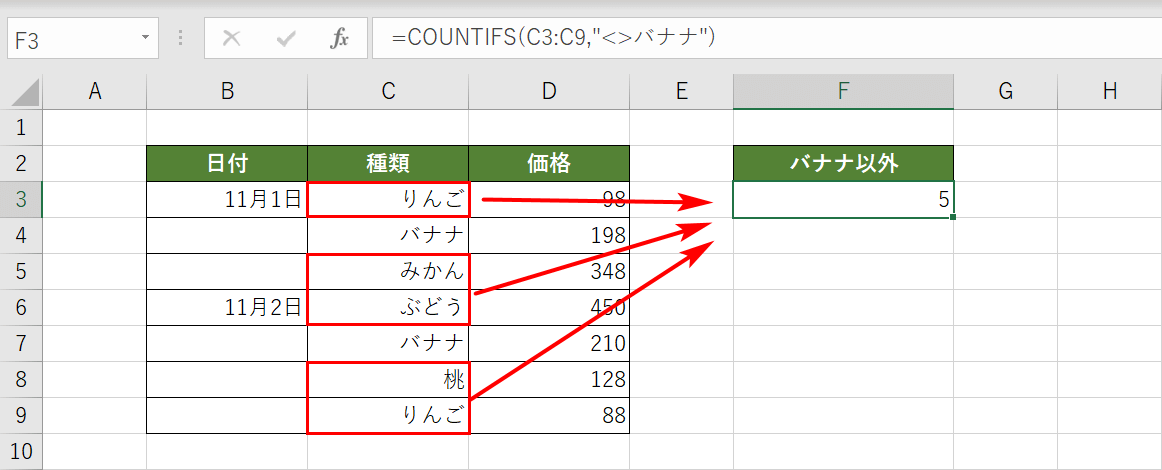Select バナナ cell in row 4
The width and height of the screenshot is (1162, 470).
click(388, 235)
